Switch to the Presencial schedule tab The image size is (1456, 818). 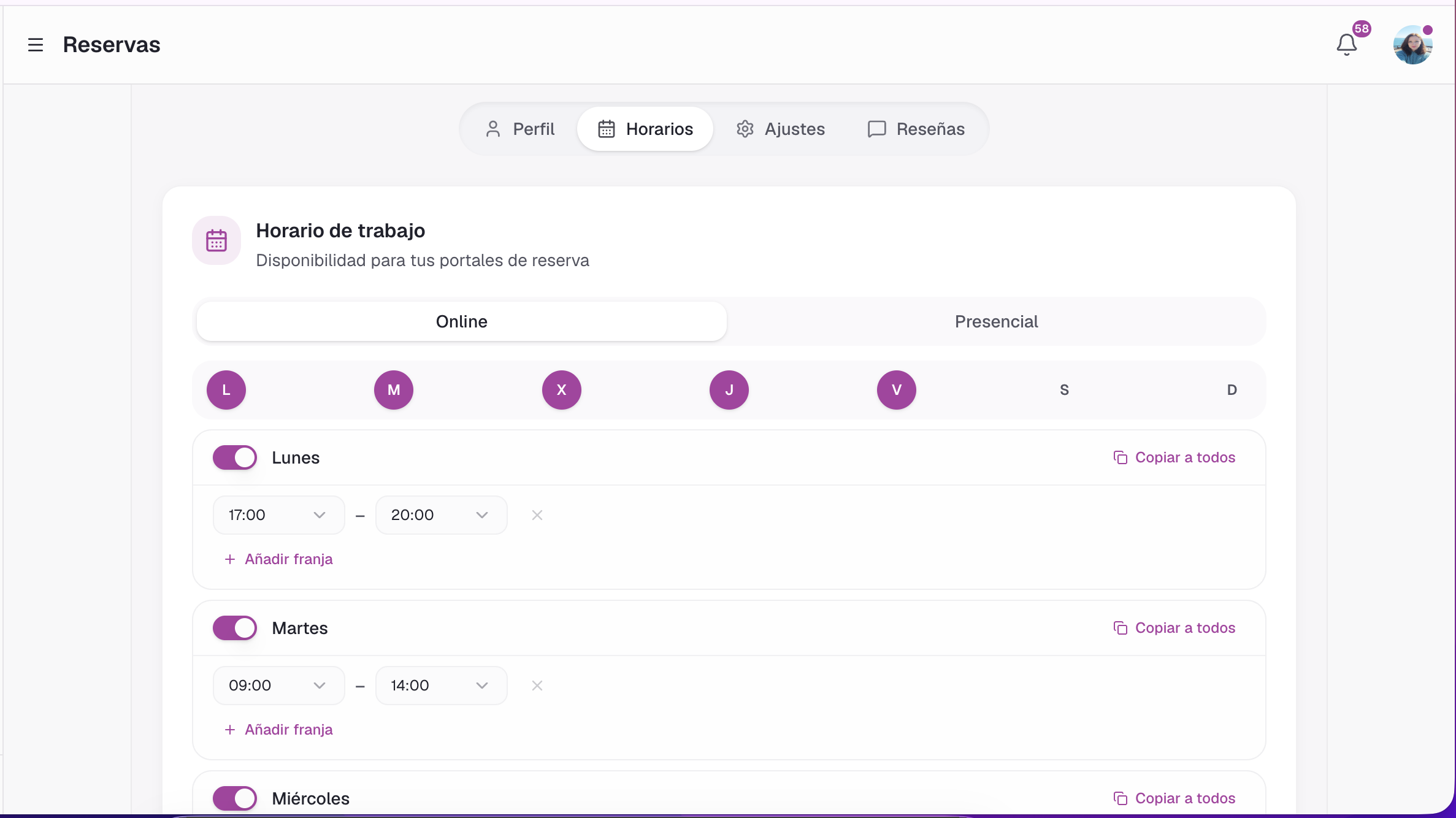click(x=996, y=321)
